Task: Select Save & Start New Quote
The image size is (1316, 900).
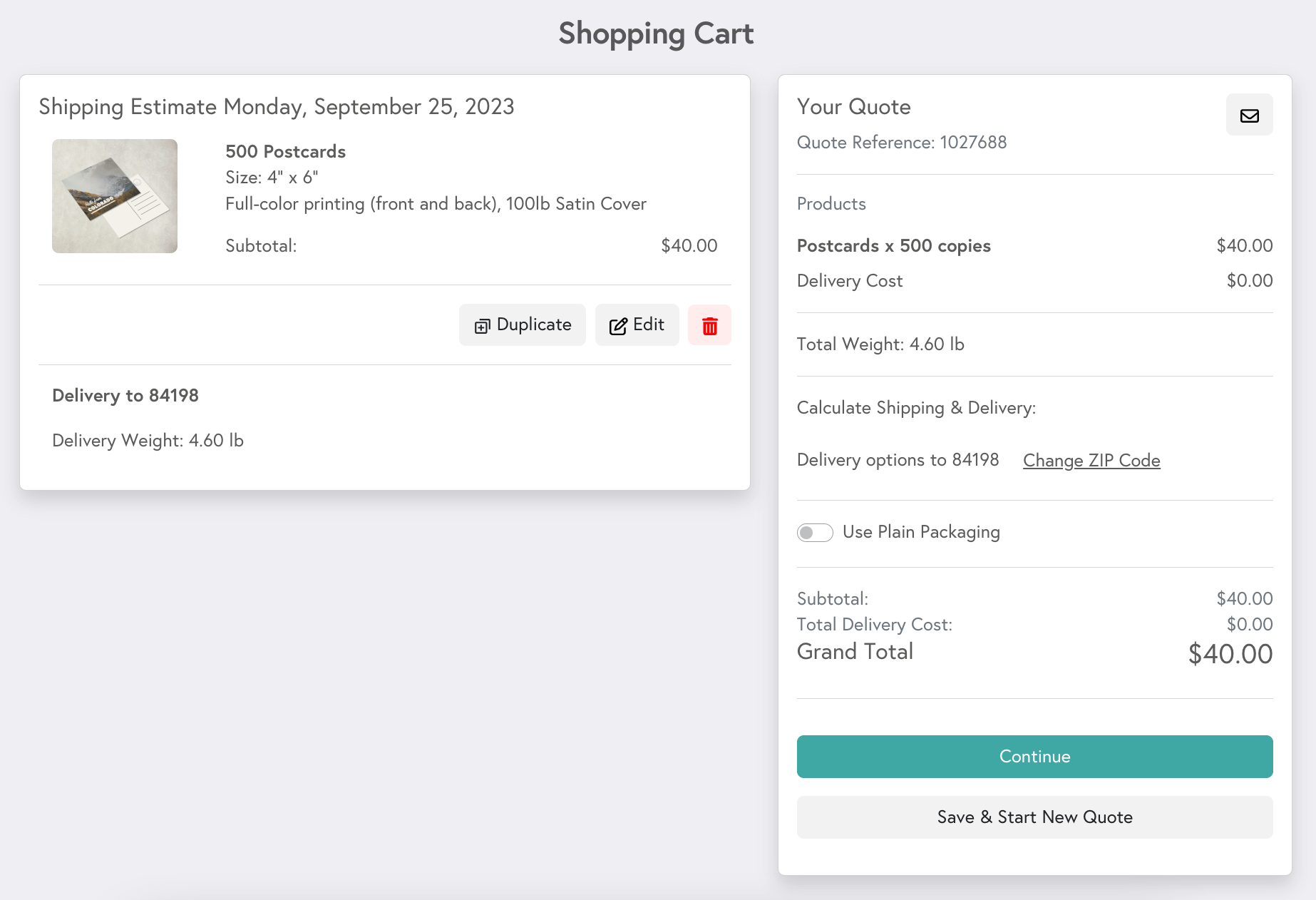Action: pyautogui.click(x=1034, y=817)
